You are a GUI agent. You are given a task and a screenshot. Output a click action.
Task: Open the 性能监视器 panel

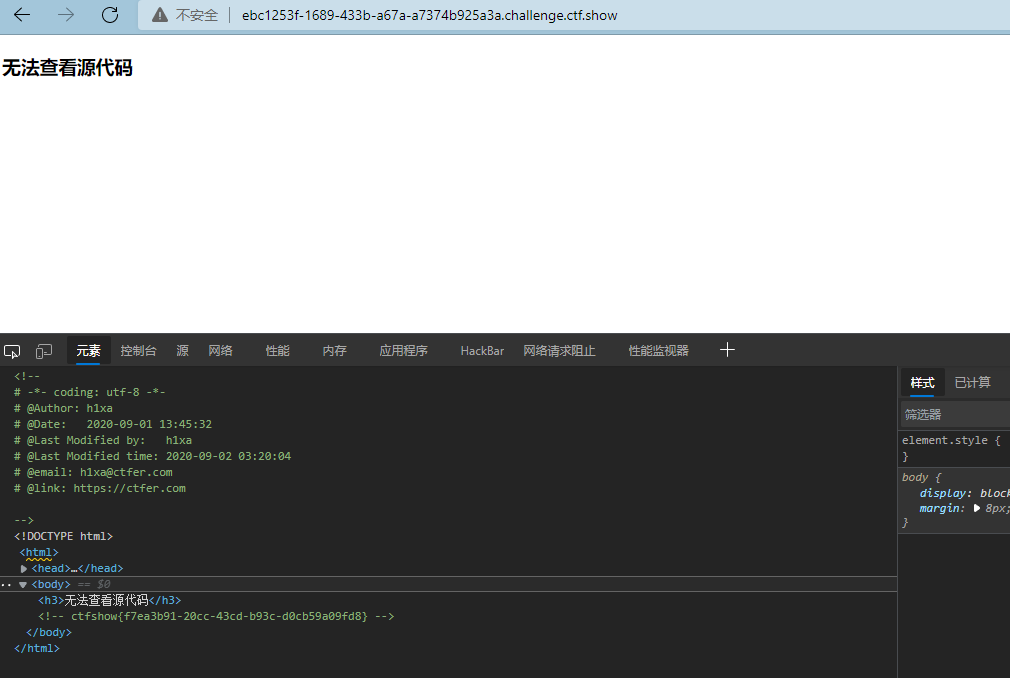[x=658, y=350]
